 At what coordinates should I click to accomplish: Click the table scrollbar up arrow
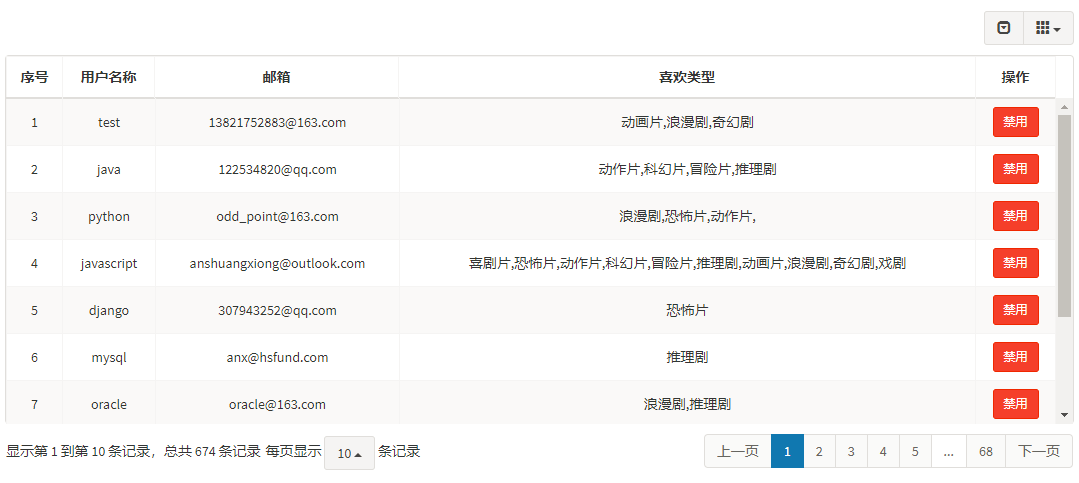(x=1064, y=107)
